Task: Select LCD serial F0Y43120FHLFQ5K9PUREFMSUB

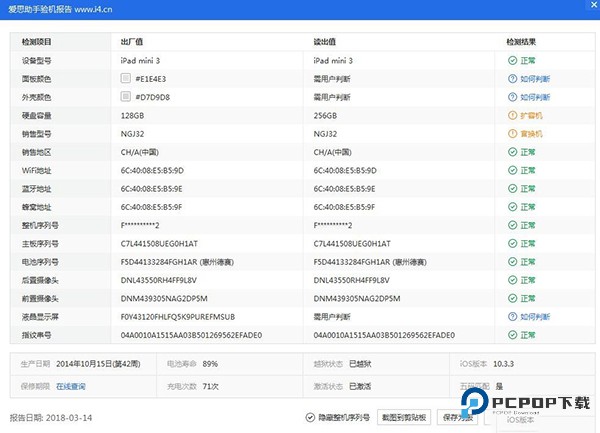Action: point(178,317)
